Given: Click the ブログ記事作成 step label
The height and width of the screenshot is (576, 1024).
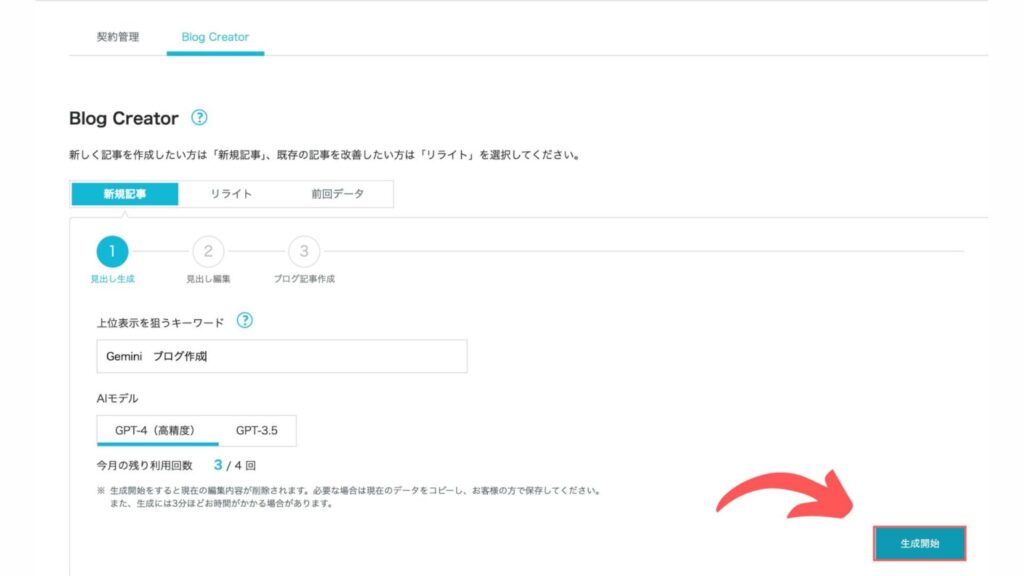Looking at the screenshot, I should pyautogui.click(x=304, y=279).
